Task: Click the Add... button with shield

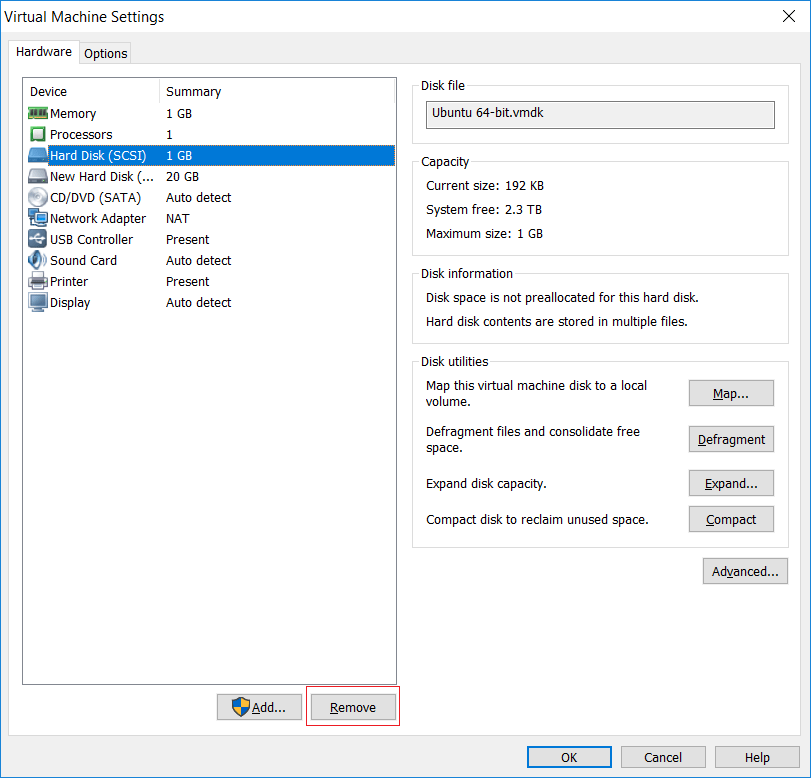Action: [x=259, y=707]
